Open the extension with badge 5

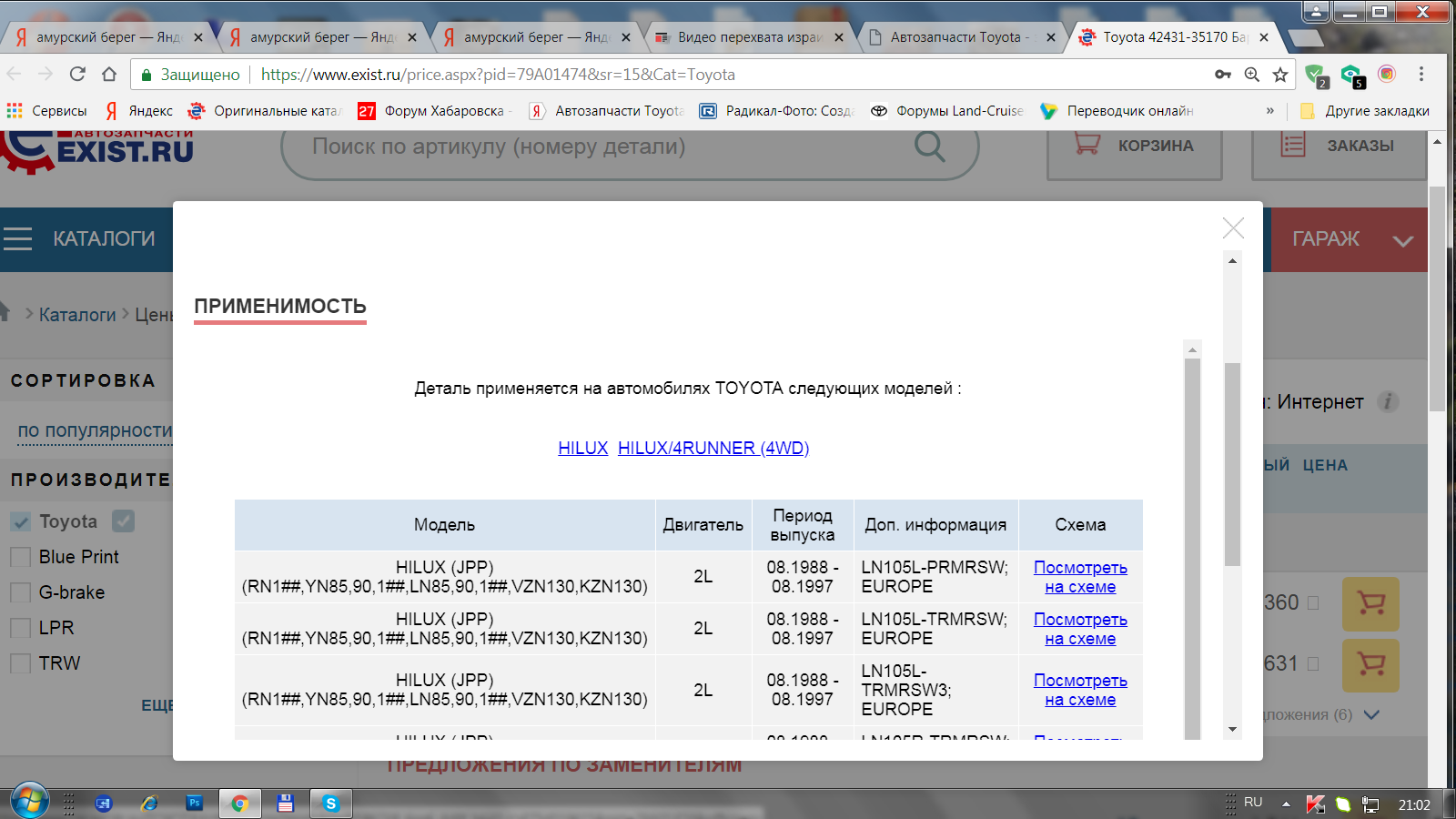click(1352, 76)
